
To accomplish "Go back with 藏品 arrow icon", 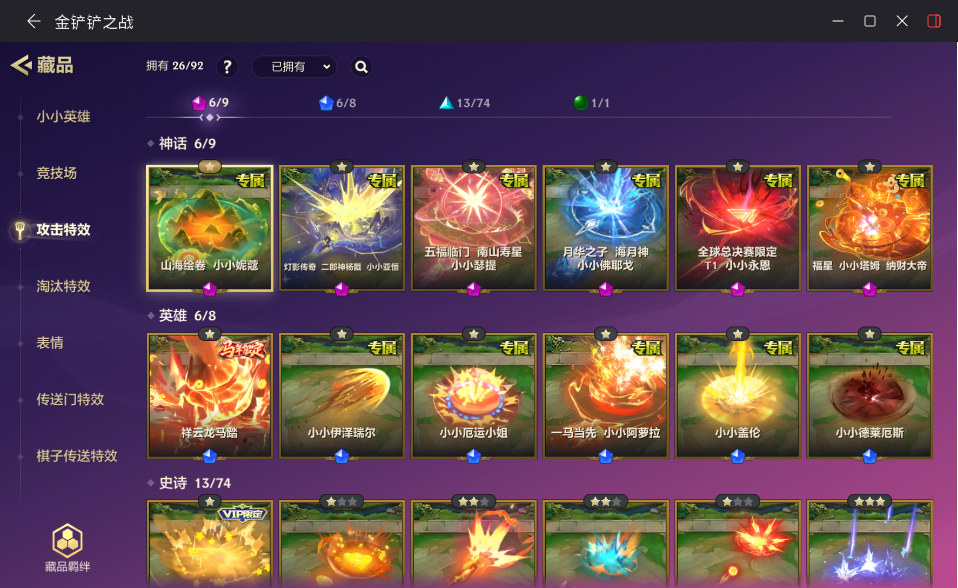I will pyautogui.click(x=21, y=65).
